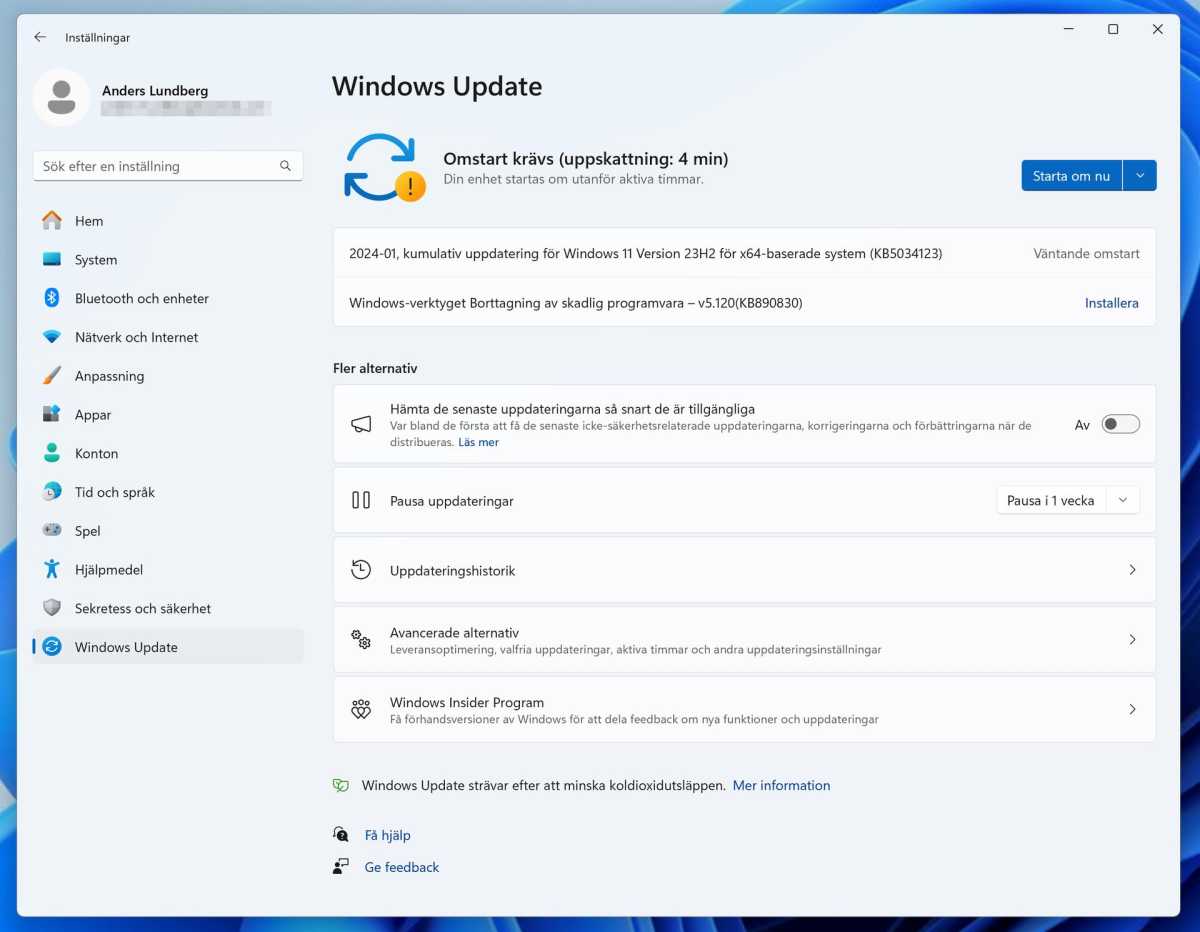The width and height of the screenshot is (1200, 932).
Task: Click the Väntande omstart status text
Action: click(x=1086, y=254)
